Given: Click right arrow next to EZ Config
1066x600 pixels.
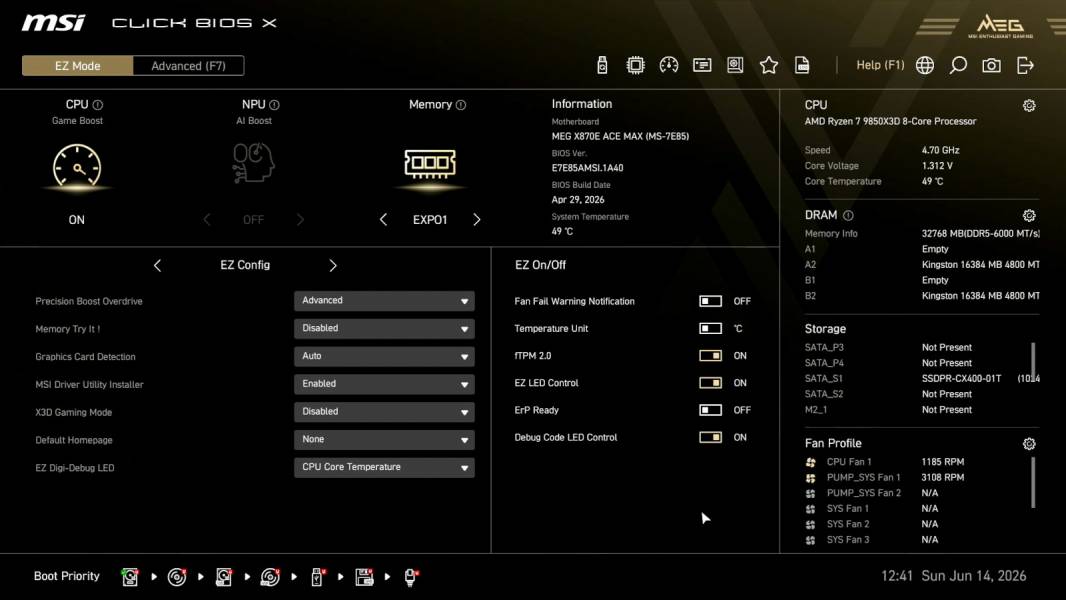Looking at the screenshot, I should [332, 266].
